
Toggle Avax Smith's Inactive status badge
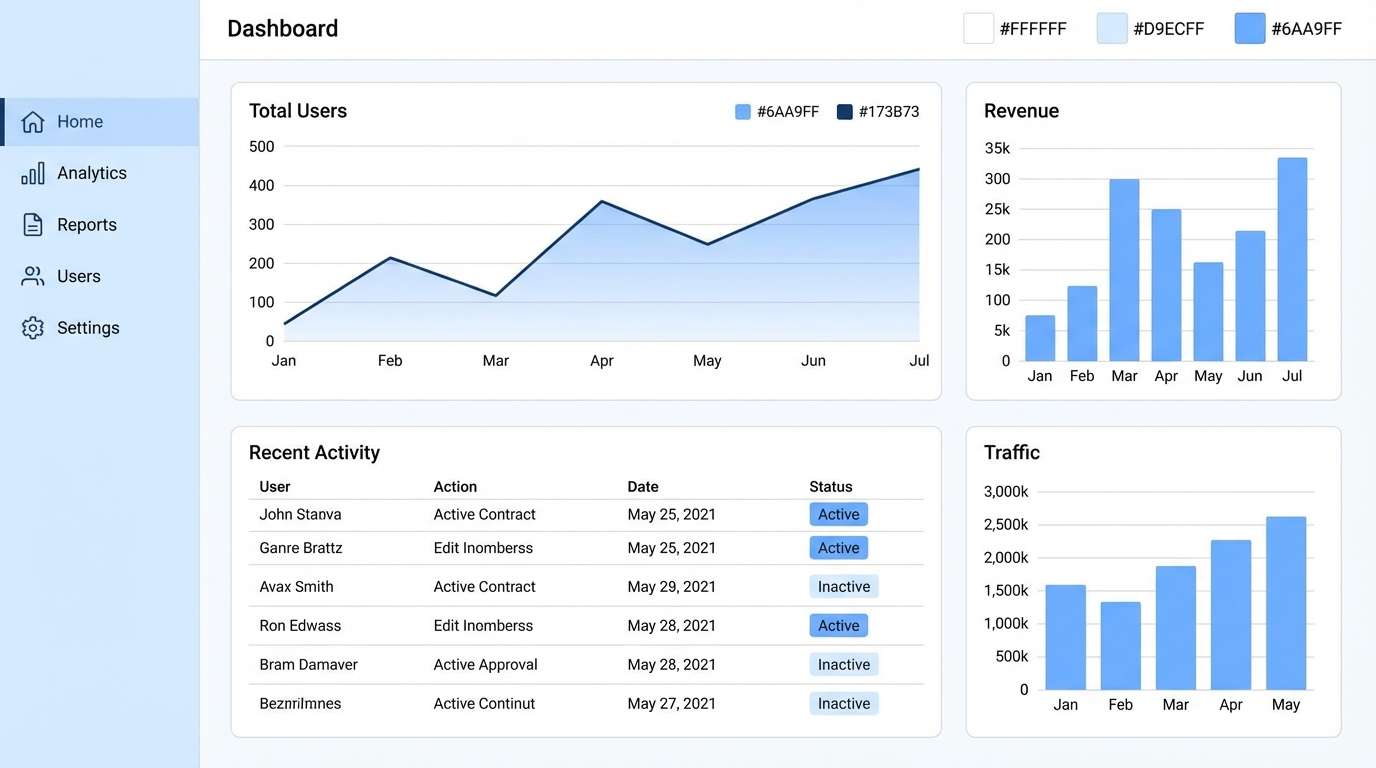pos(843,586)
